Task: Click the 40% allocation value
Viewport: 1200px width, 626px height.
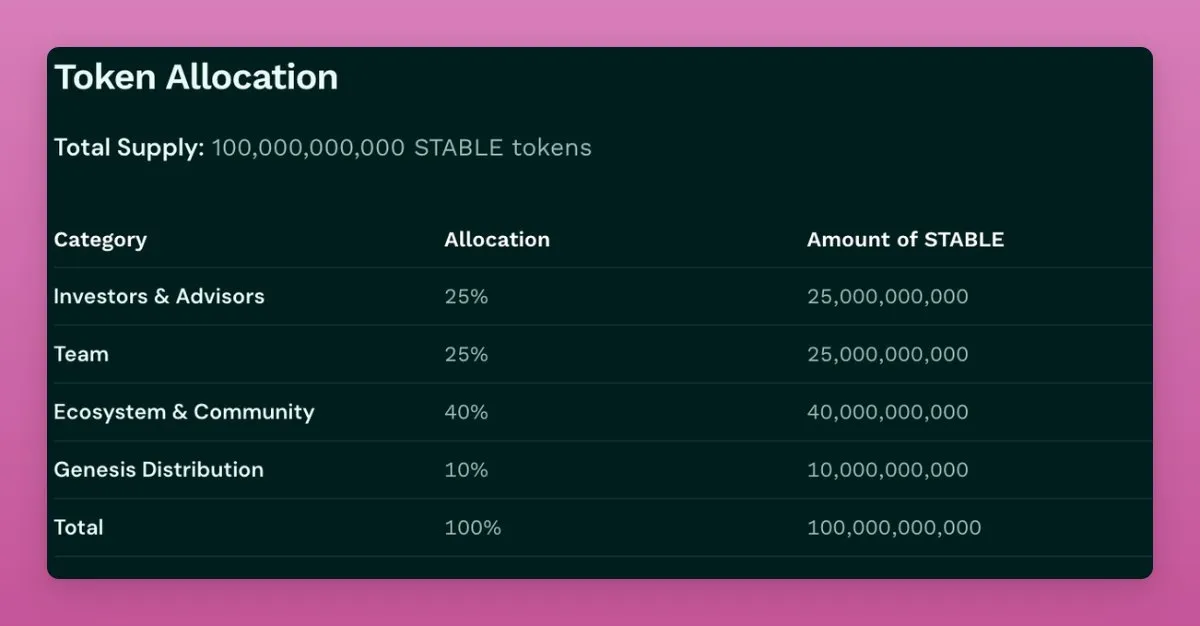Action: (466, 412)
